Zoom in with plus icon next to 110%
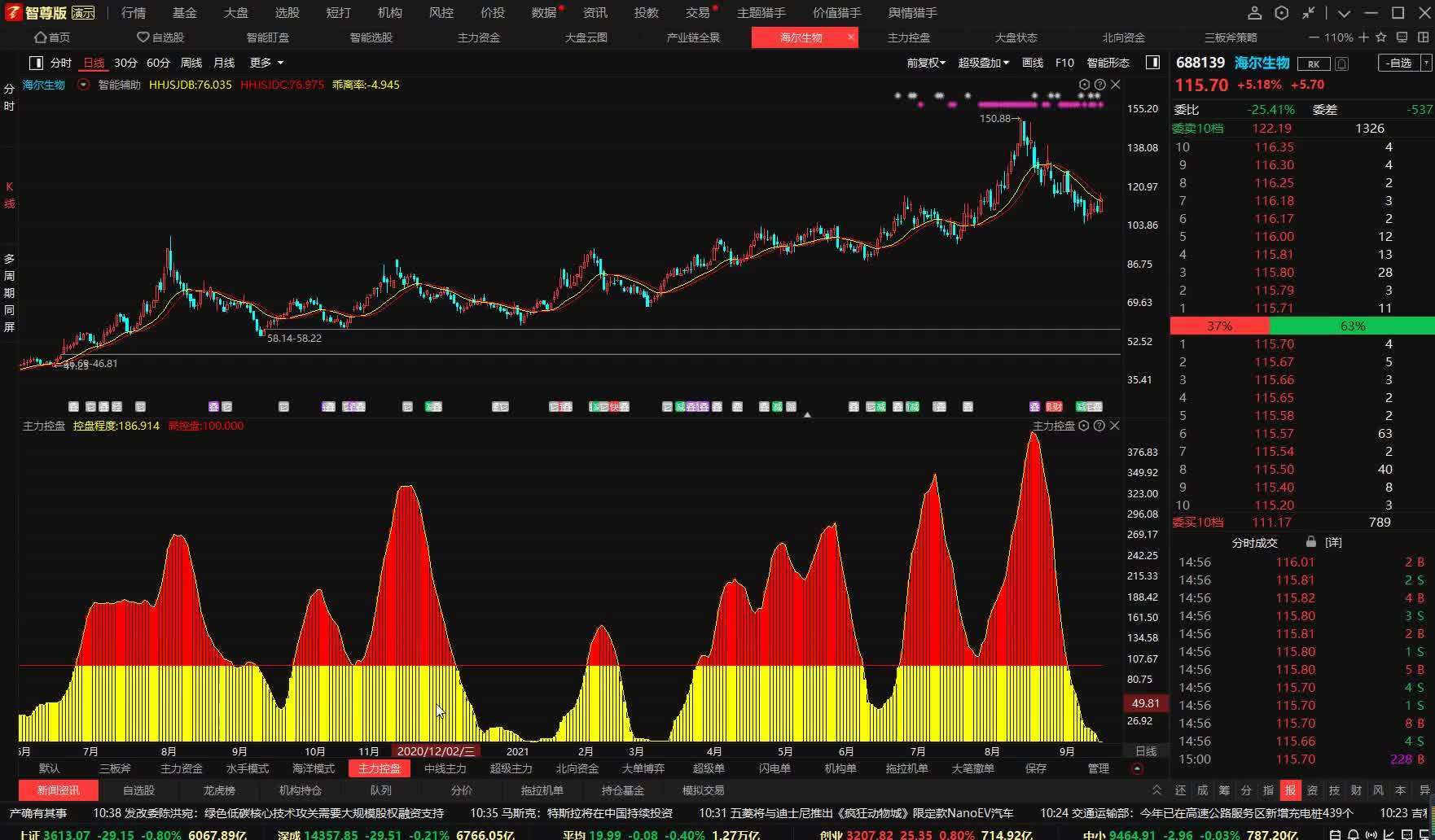 [1364, 37]
